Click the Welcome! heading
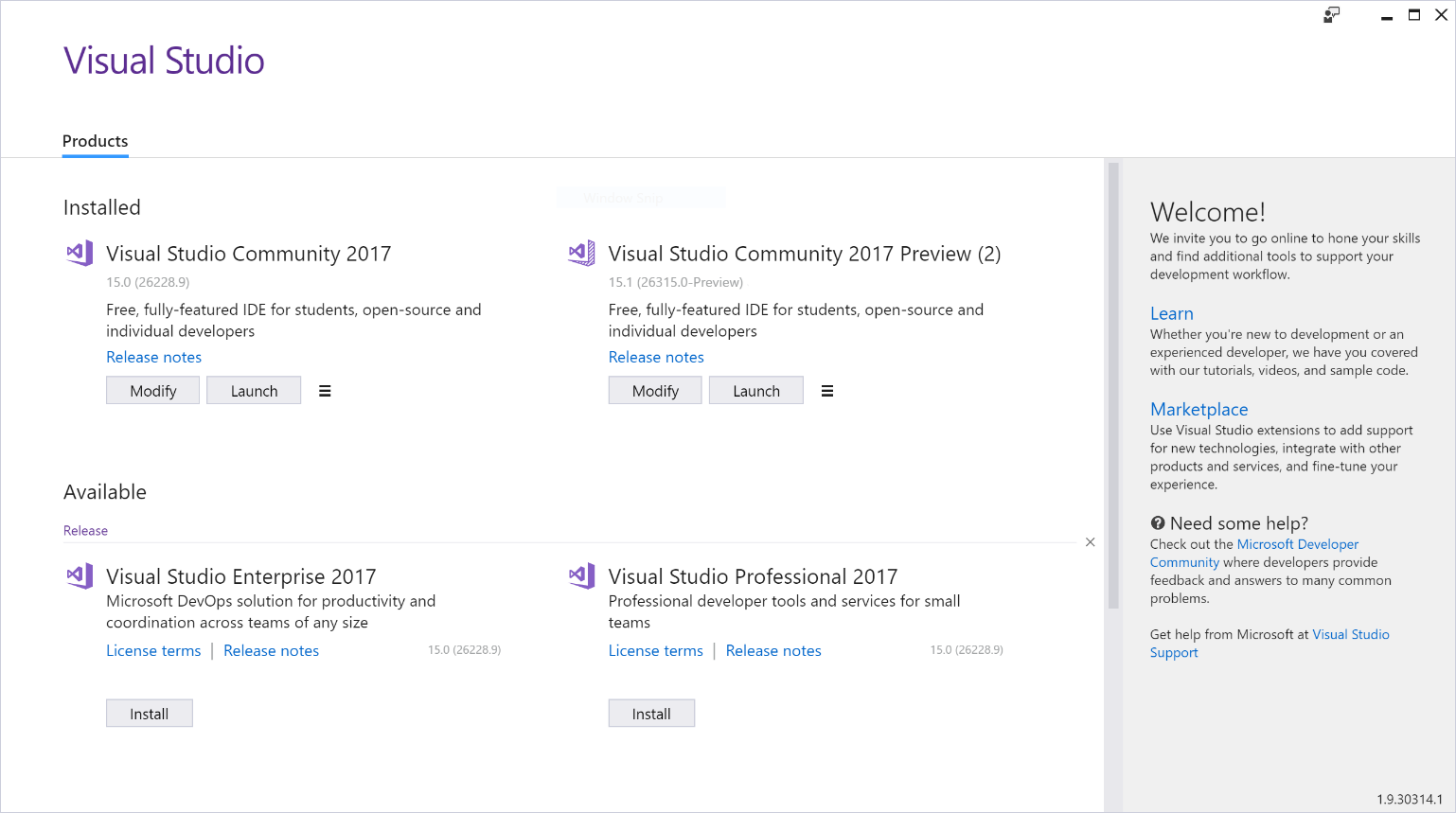 1208,212
